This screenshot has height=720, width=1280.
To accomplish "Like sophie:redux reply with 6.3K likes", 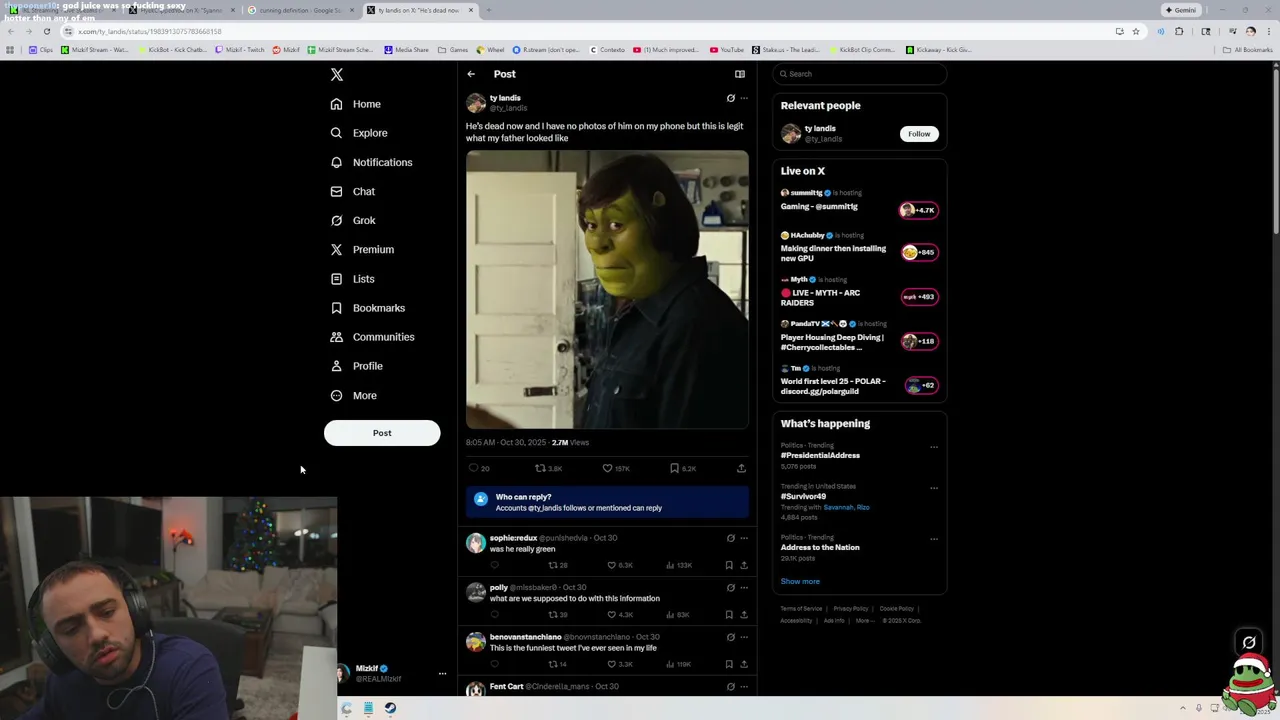I will pyautogui.click(x=620, y=565).
